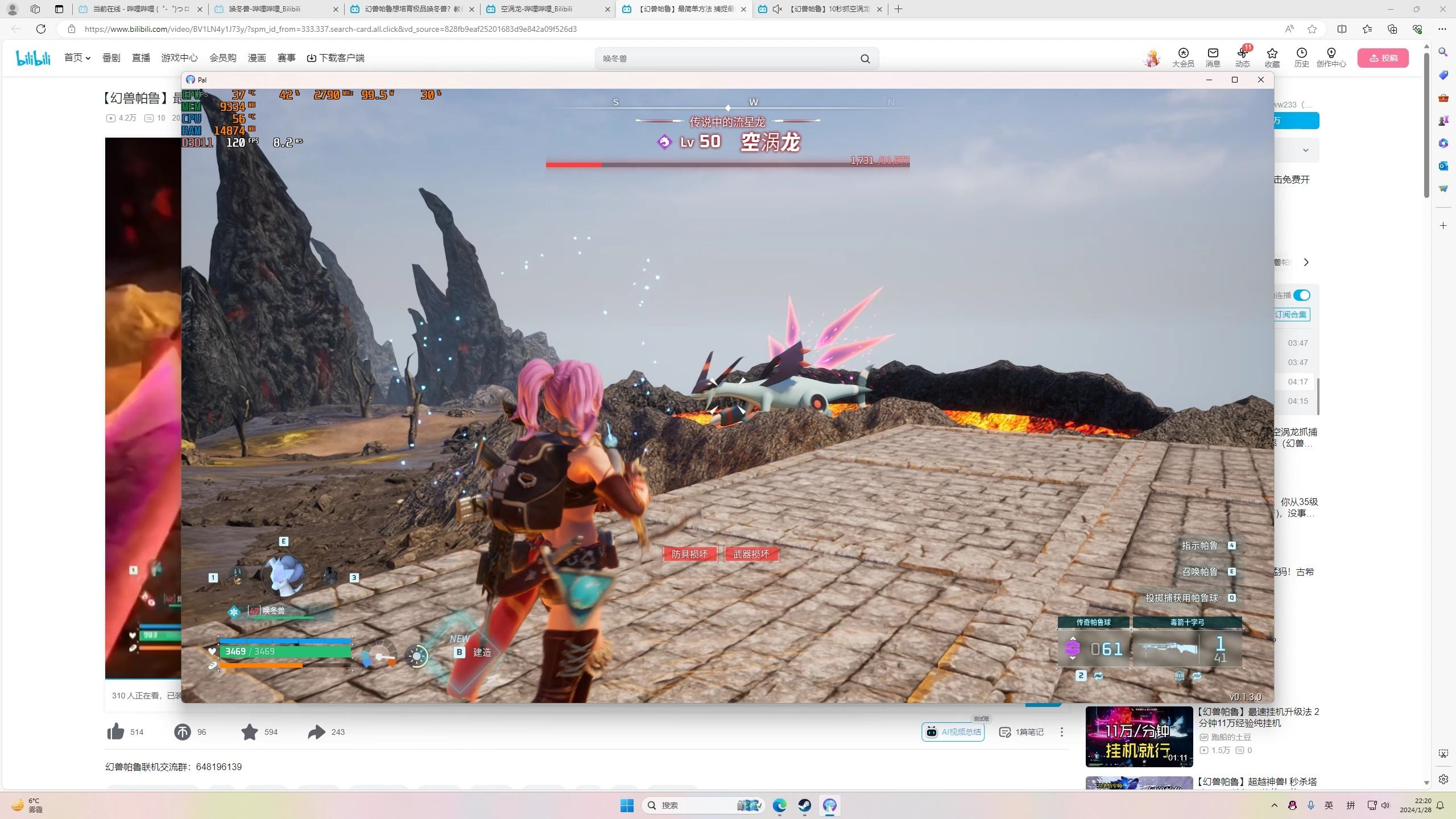Click the pink 投稿 upload button

point(1383,58)
